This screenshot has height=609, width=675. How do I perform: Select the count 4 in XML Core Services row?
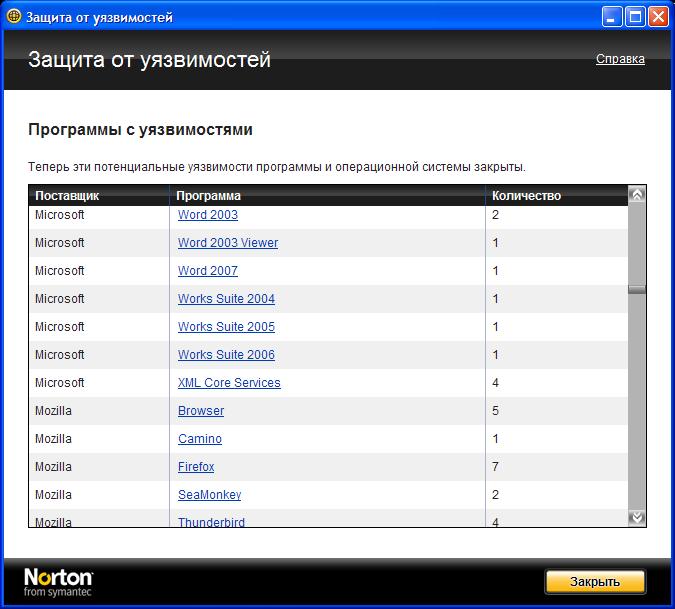click(495, 383)
